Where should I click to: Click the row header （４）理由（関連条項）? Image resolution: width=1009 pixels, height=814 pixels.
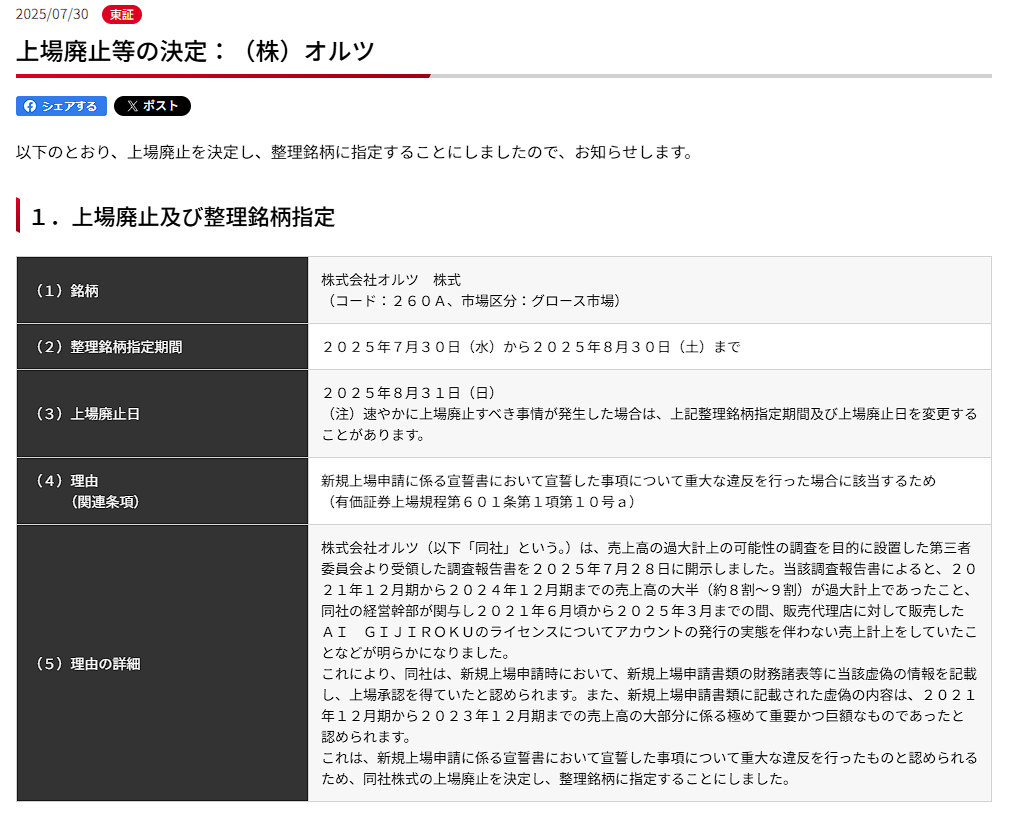tap(162, 491)
